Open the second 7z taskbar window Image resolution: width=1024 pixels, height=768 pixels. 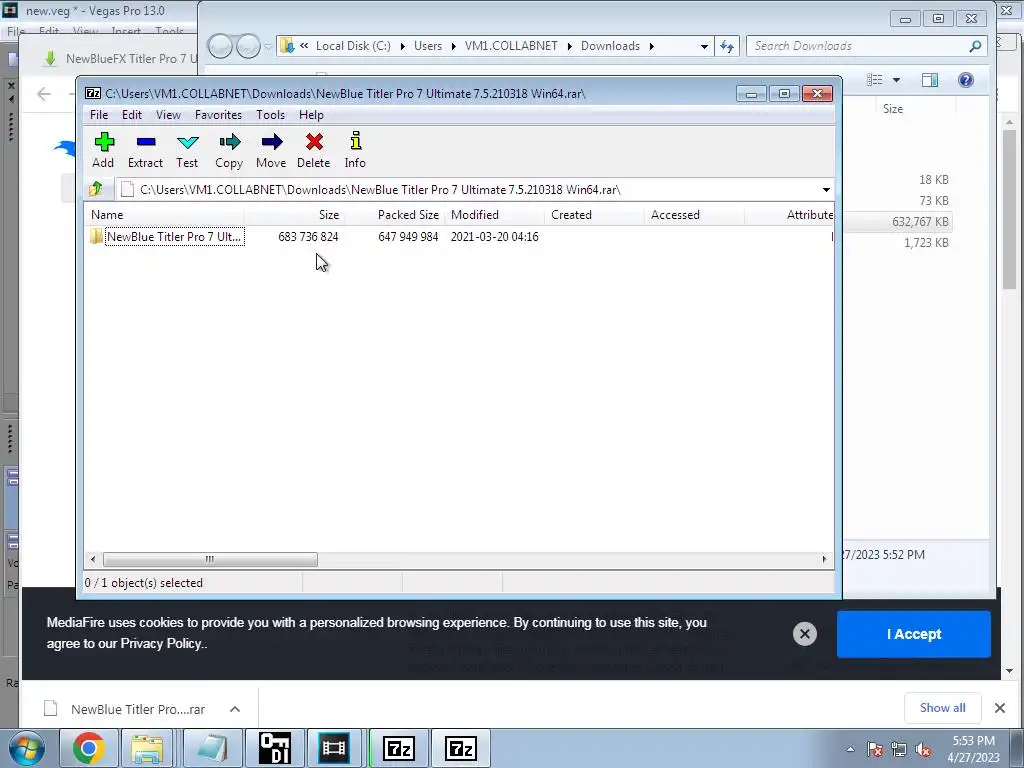click(460, 748)
